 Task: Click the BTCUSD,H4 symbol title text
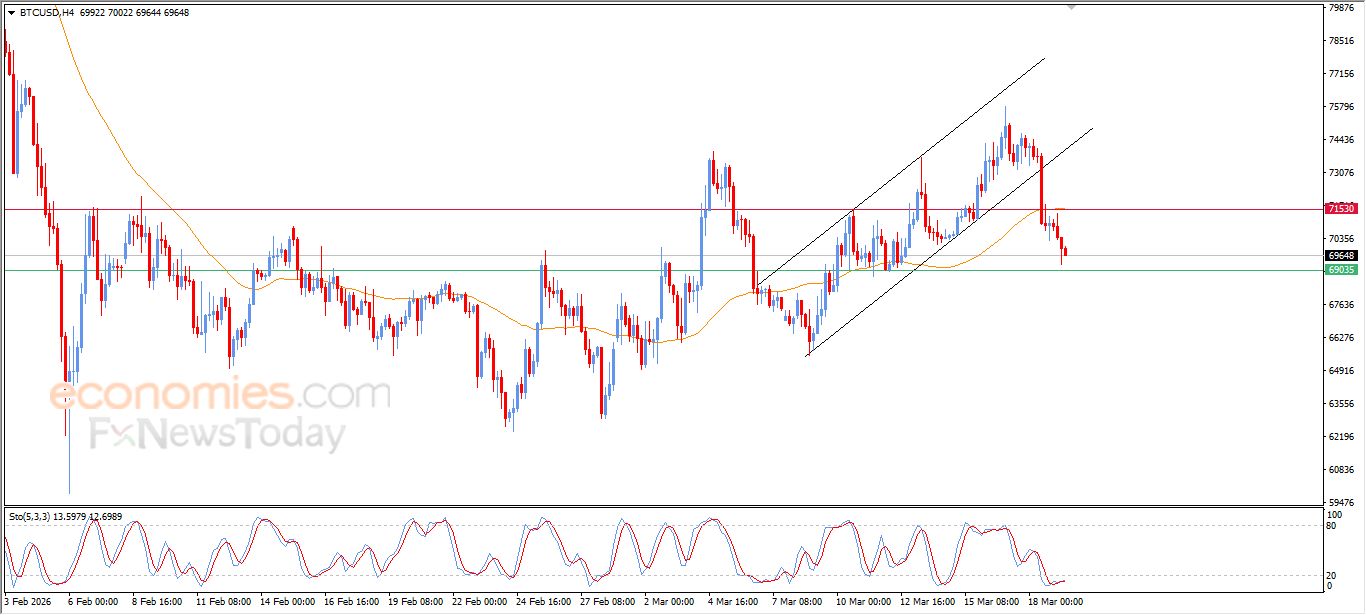click(x=45, y=13)
